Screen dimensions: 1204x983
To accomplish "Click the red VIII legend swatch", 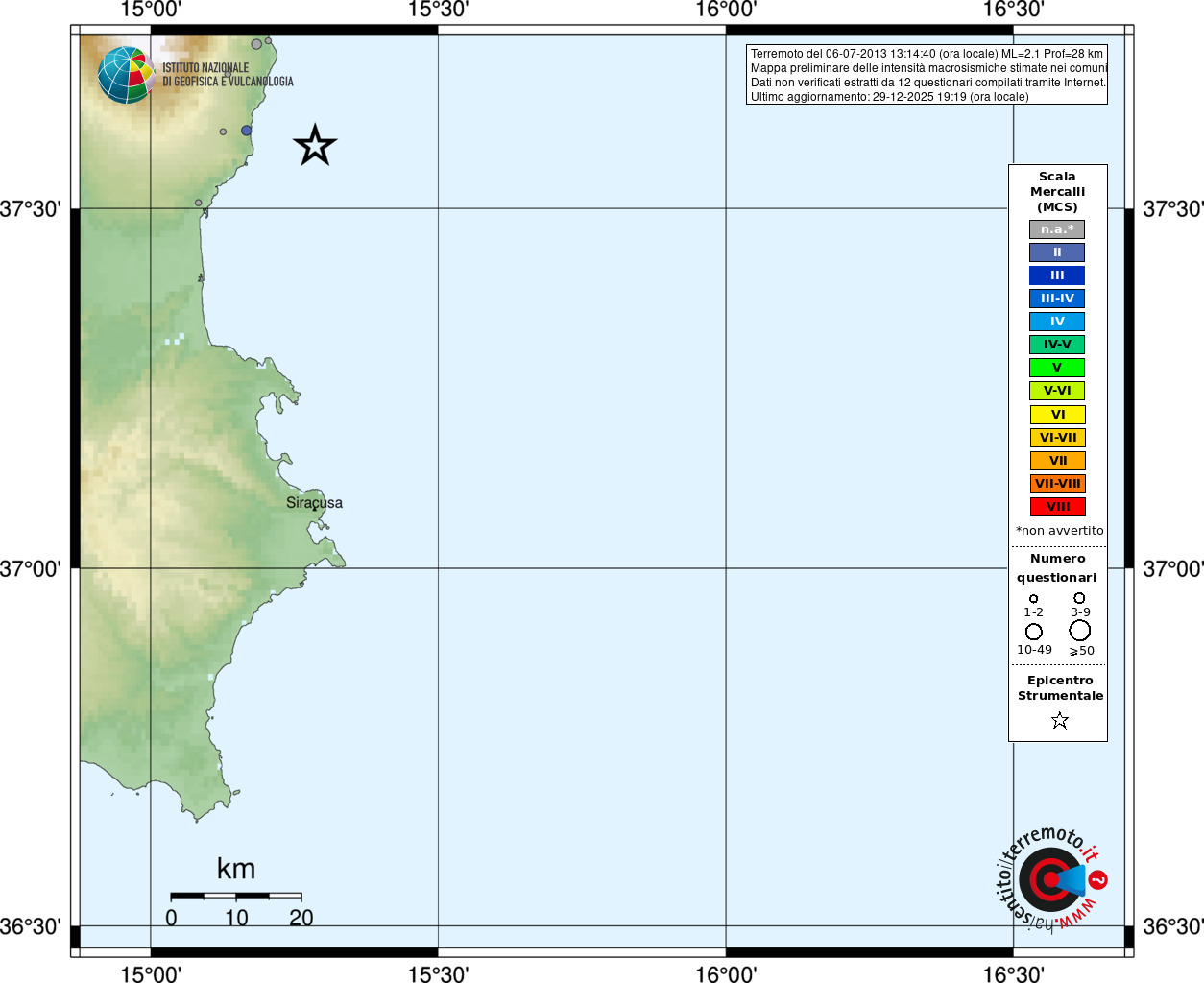I will coord(1057,507).
